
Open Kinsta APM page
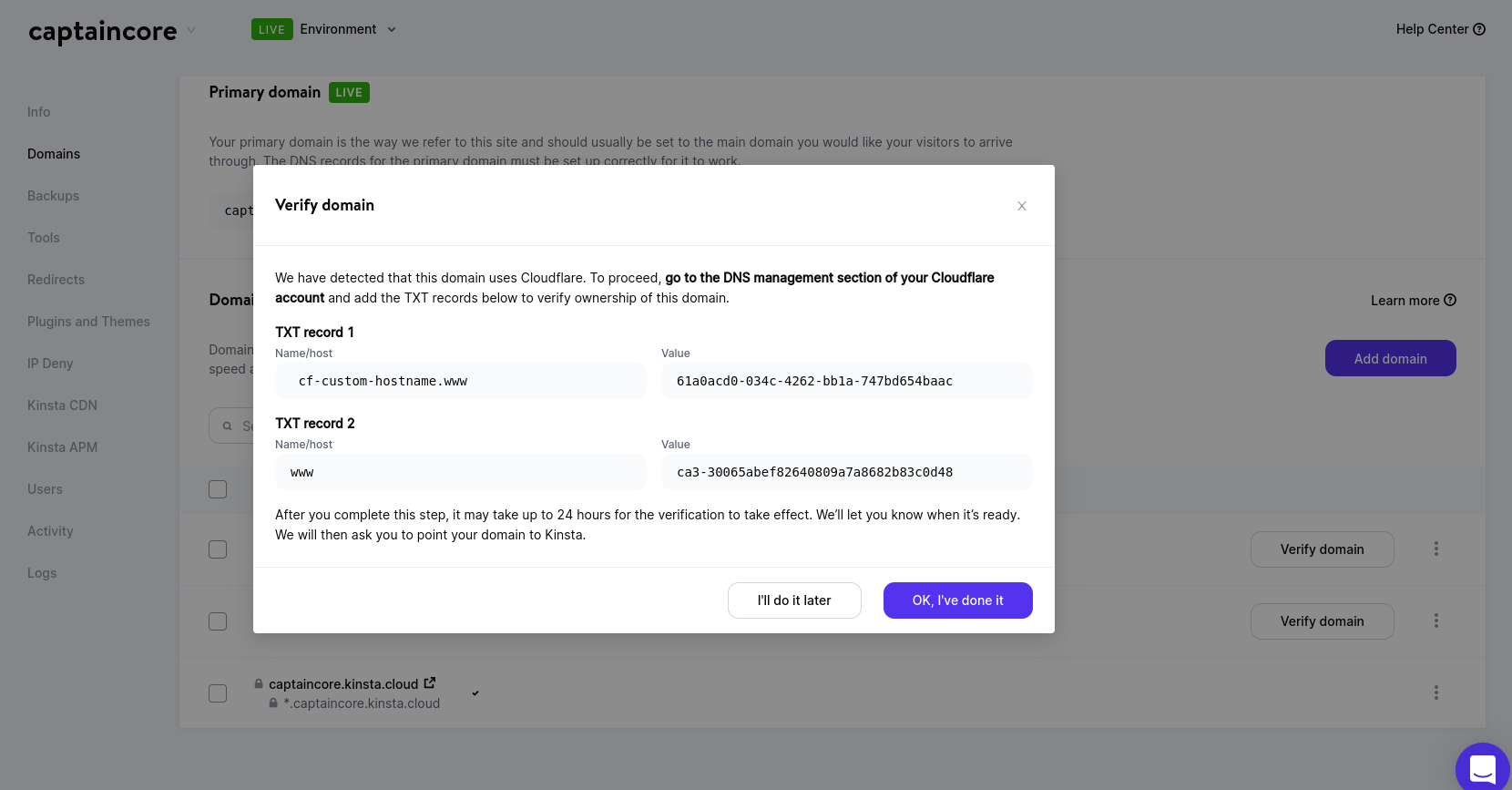62,447
